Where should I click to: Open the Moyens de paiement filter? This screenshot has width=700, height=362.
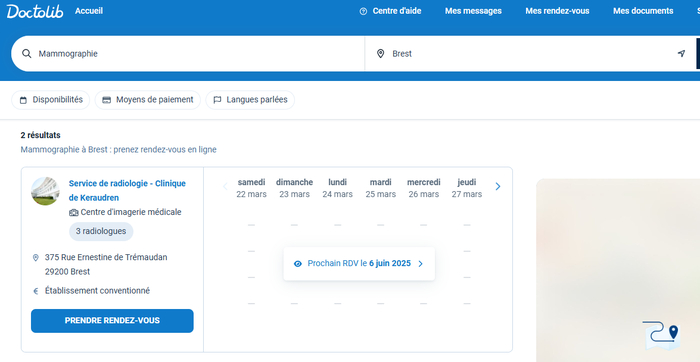148,100
